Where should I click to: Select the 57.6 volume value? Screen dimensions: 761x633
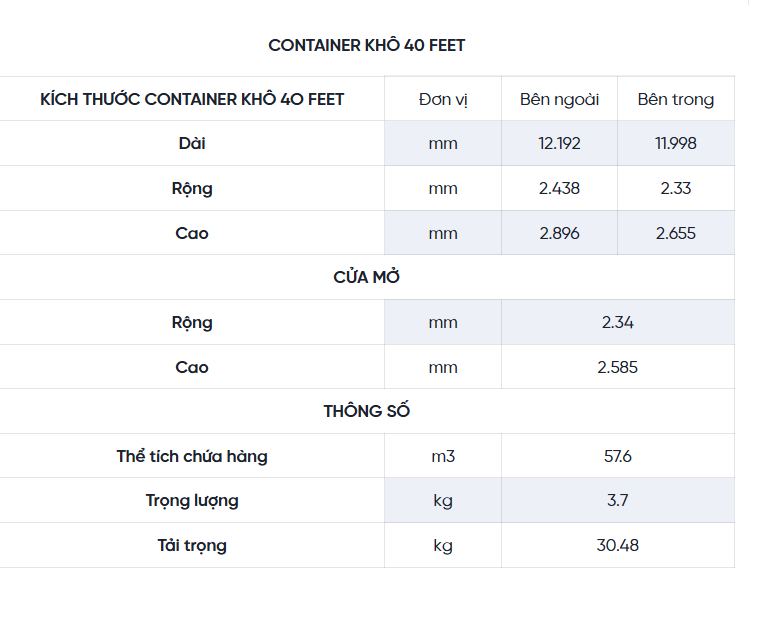[618, 456]
